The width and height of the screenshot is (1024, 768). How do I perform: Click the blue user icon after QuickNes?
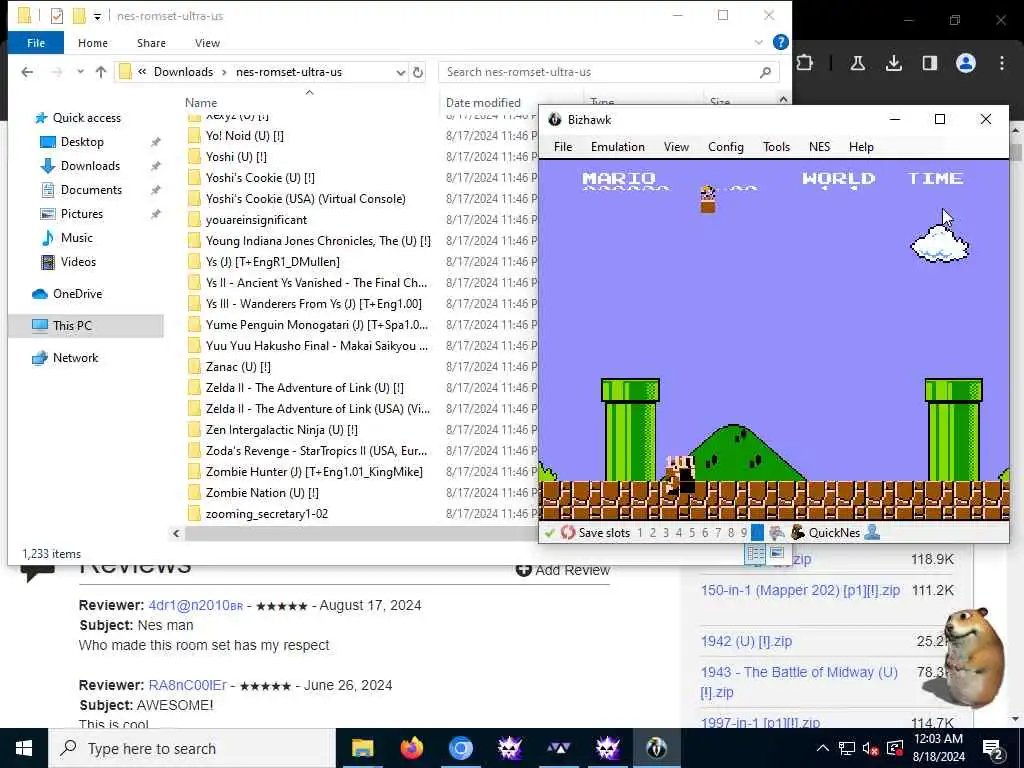[x=872, y=532]
